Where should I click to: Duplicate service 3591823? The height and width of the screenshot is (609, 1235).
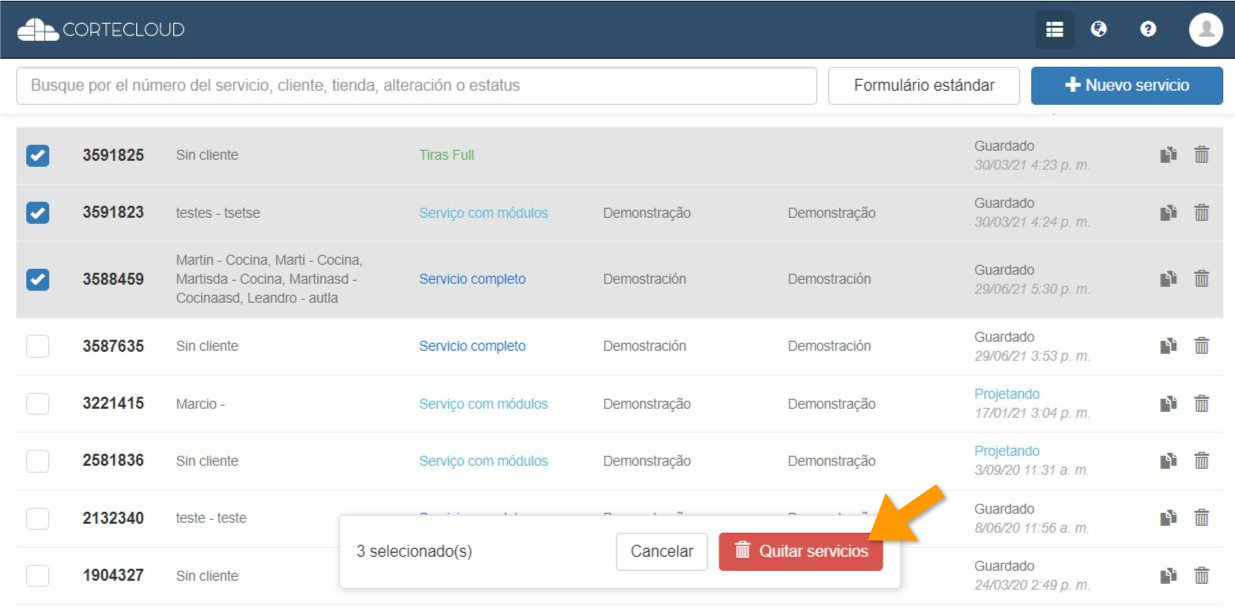pyautogui.click(x=1168, y=213)
